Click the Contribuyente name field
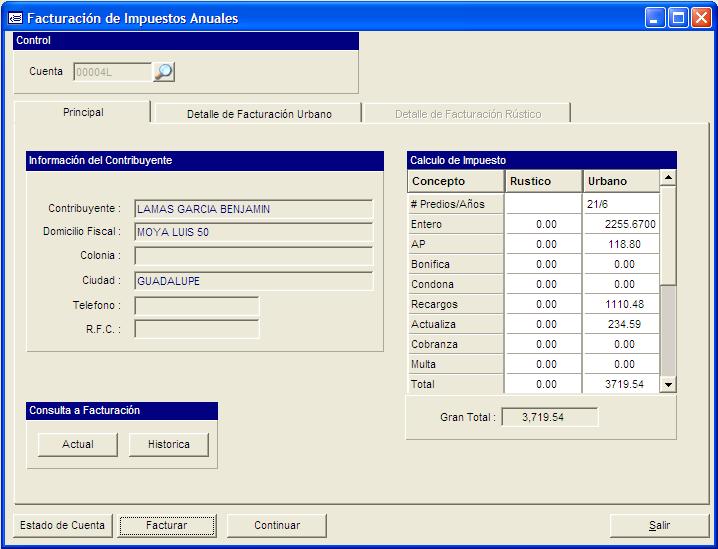Screen dimensions: 718x549 tap(253, 209)
